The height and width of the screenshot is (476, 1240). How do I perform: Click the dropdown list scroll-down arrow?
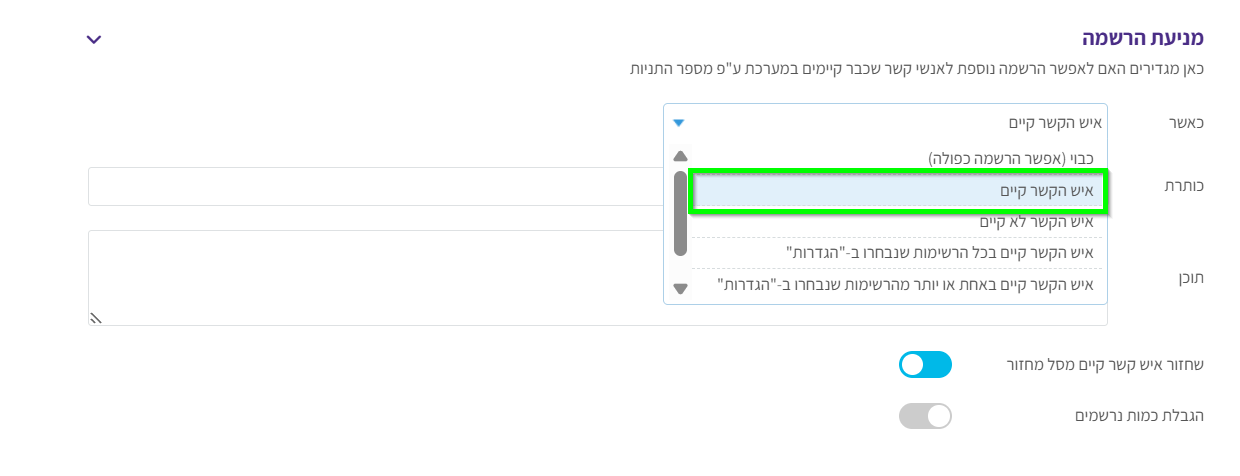tap(681, 289)
